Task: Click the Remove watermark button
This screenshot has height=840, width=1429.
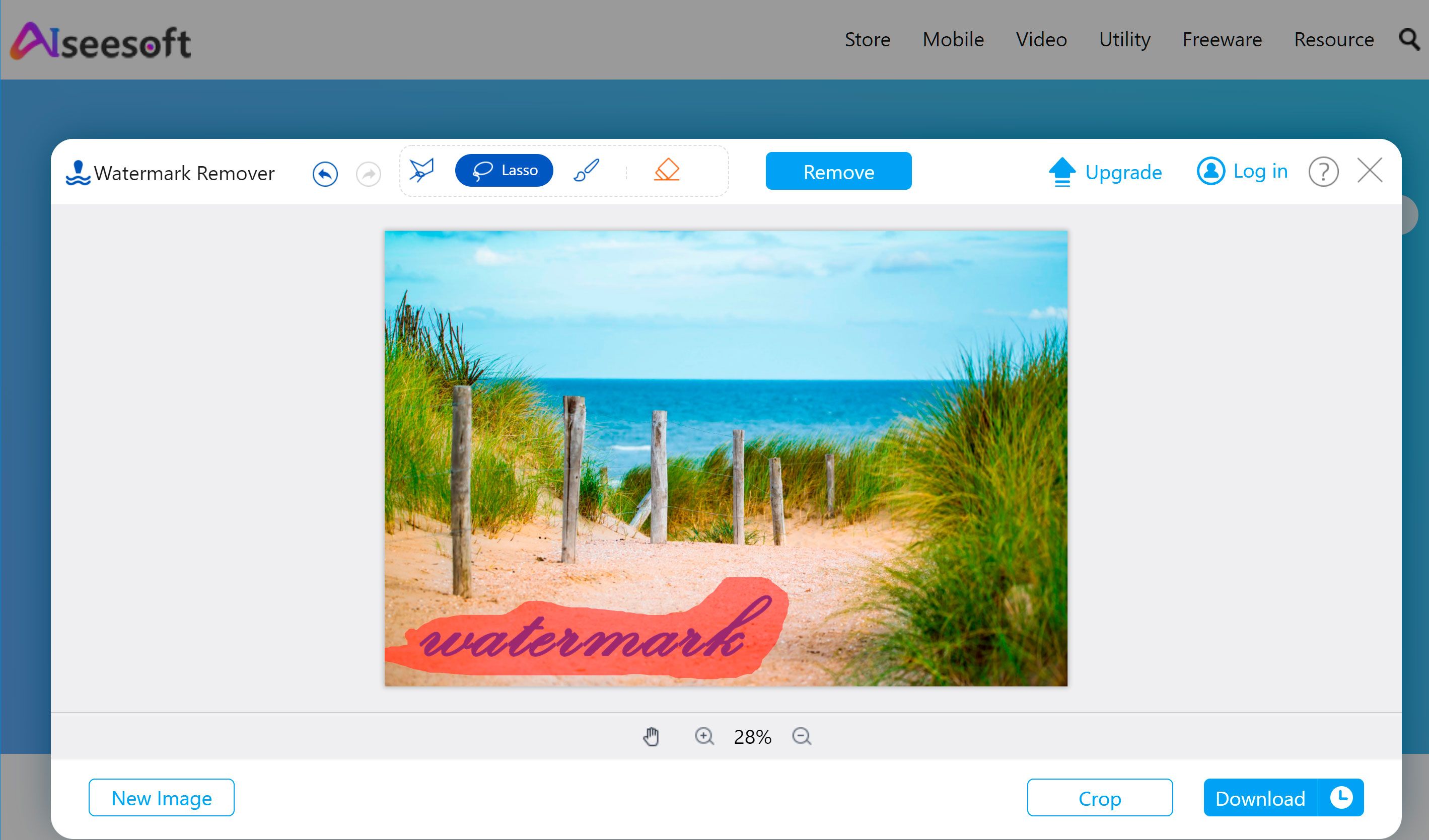Action: 838,171
